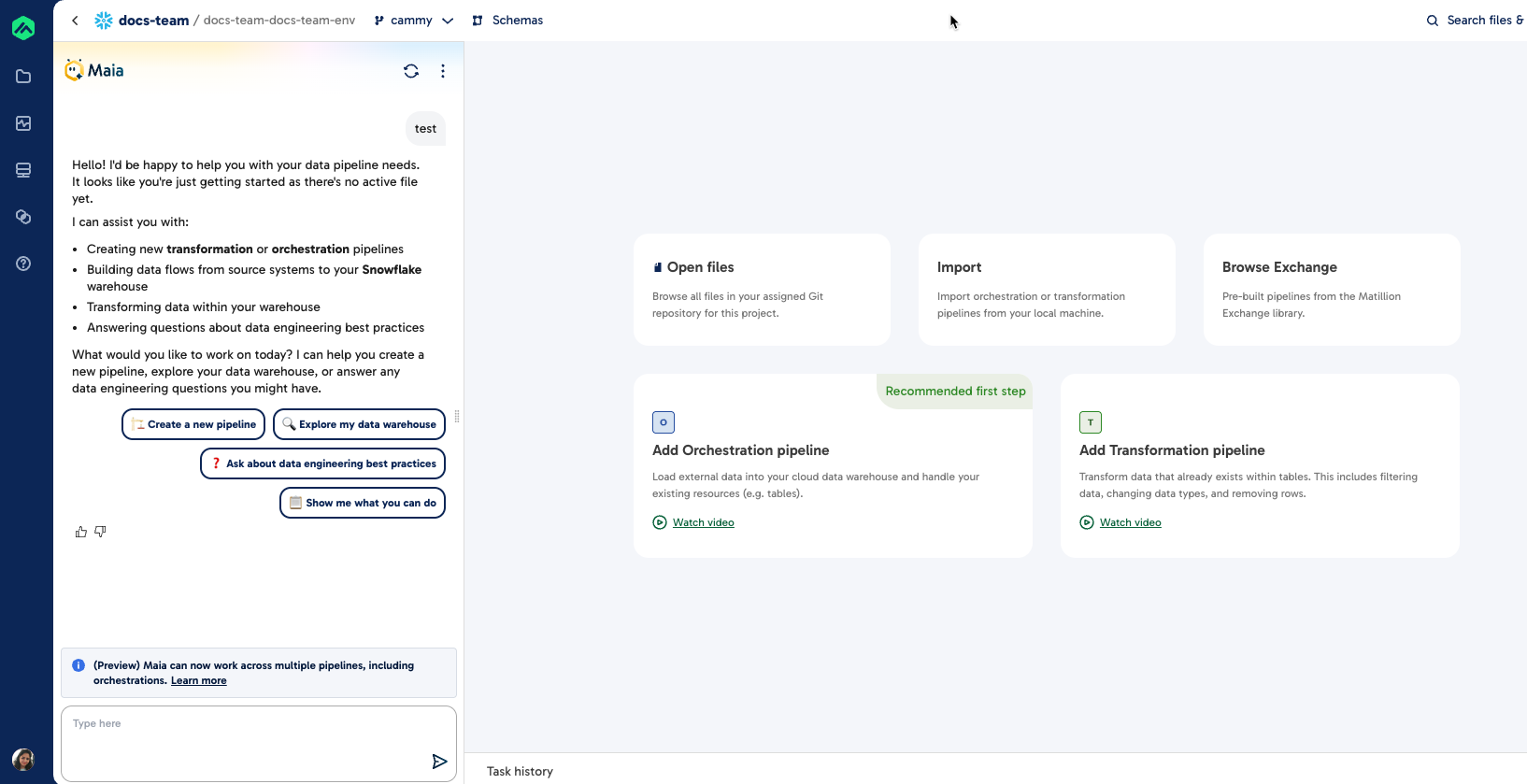
Task: Give thumbs down to Maia's response
Action: point(100,532)
